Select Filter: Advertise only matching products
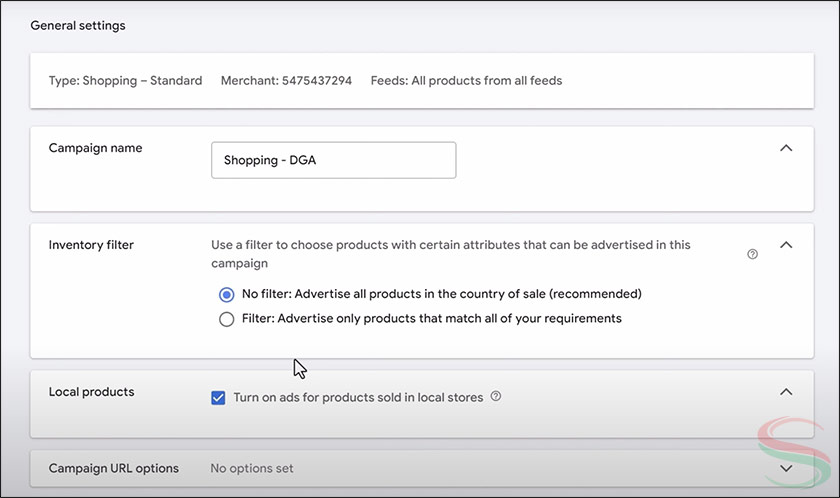This screenshot has height=498, width=840. [226, 319]
